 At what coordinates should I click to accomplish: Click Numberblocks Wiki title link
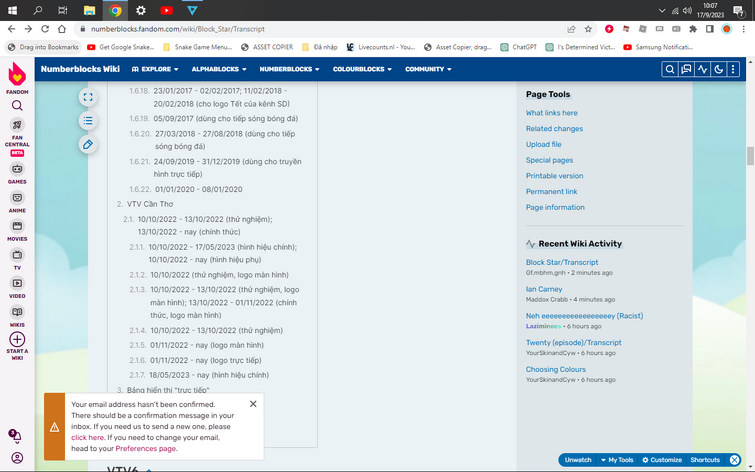coord(80,69)
